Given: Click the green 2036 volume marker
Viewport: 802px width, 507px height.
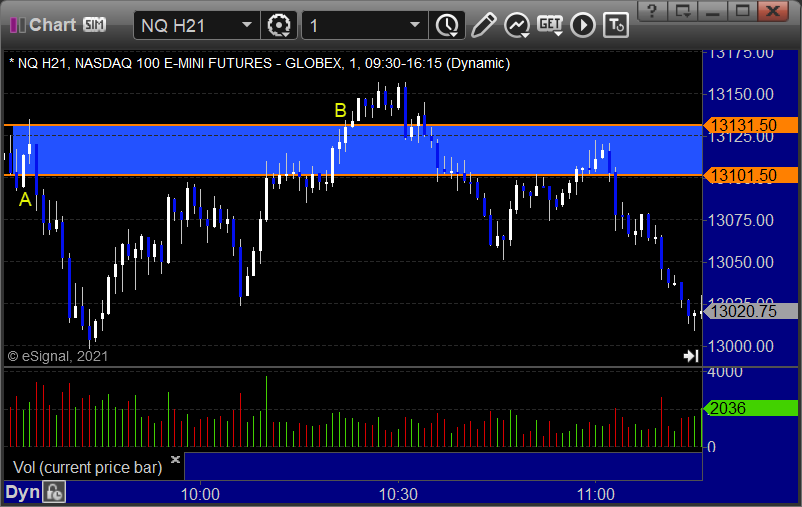Looking at the screenshot, I should (x=750, y=408).
